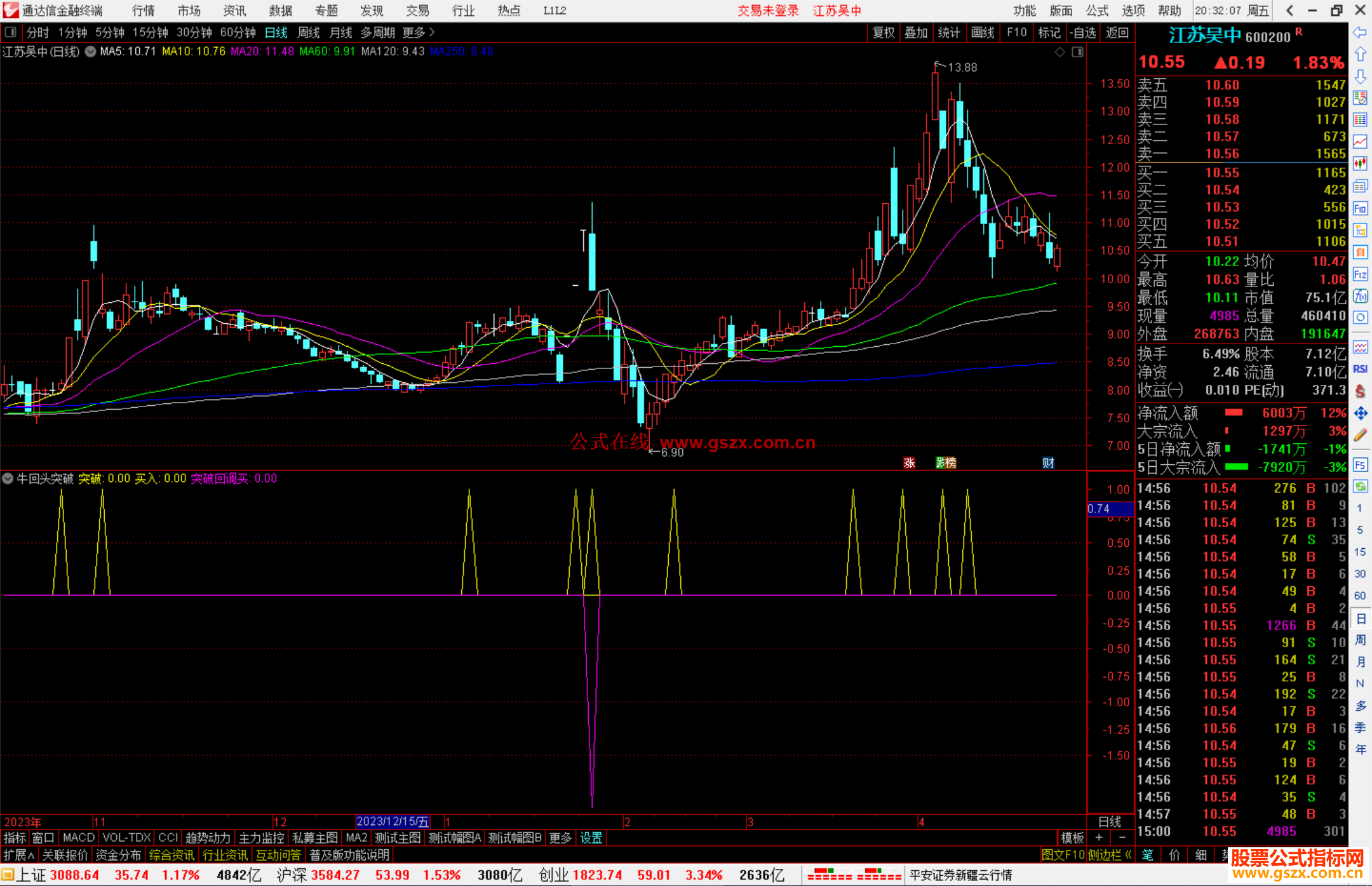The height and width of the screenshot is (886, 1372).
Task: Switch to the 周线 period tab
Action: tap(309, 32)
